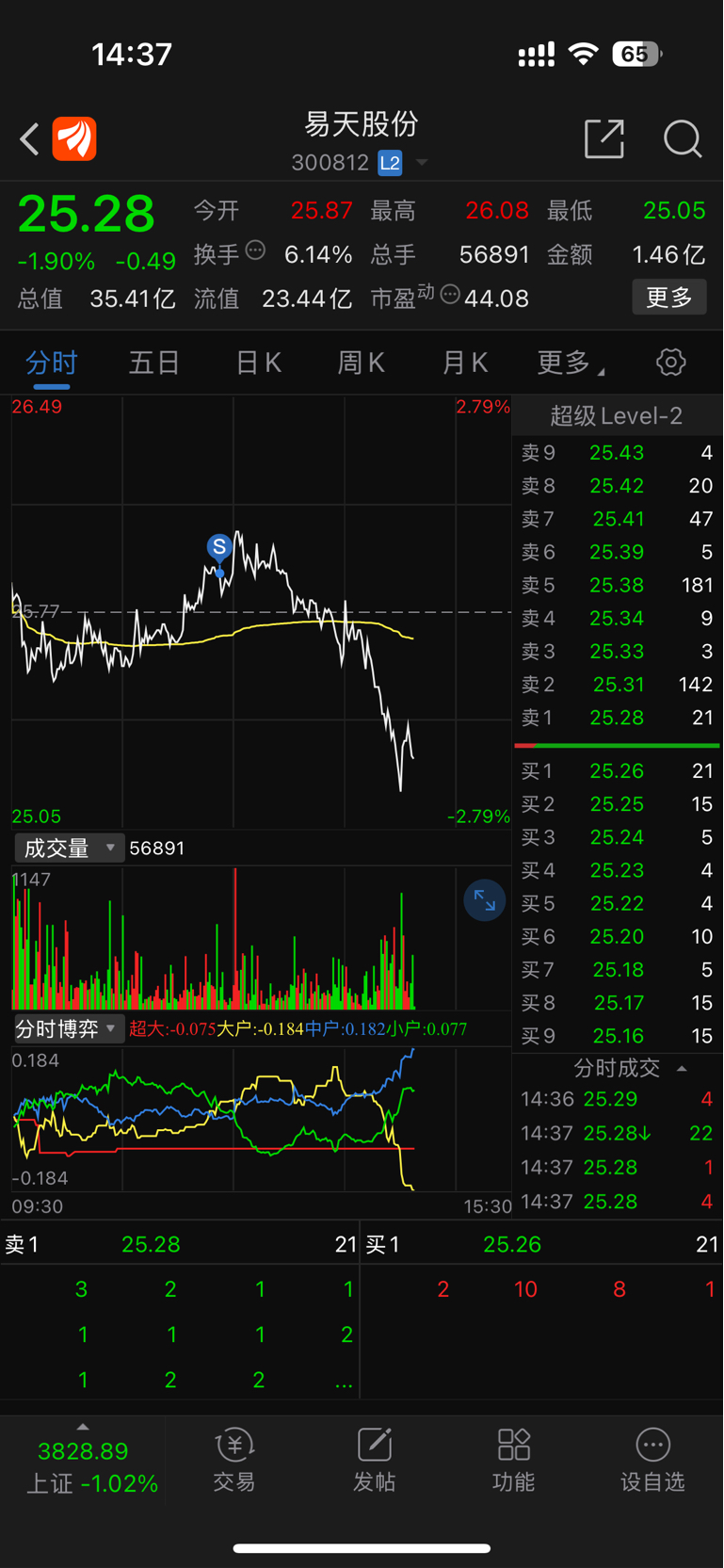The height and width of the screenshot is (1568, 724).
Task: Select the 卖5 25.38 order row
Action: 617,586
